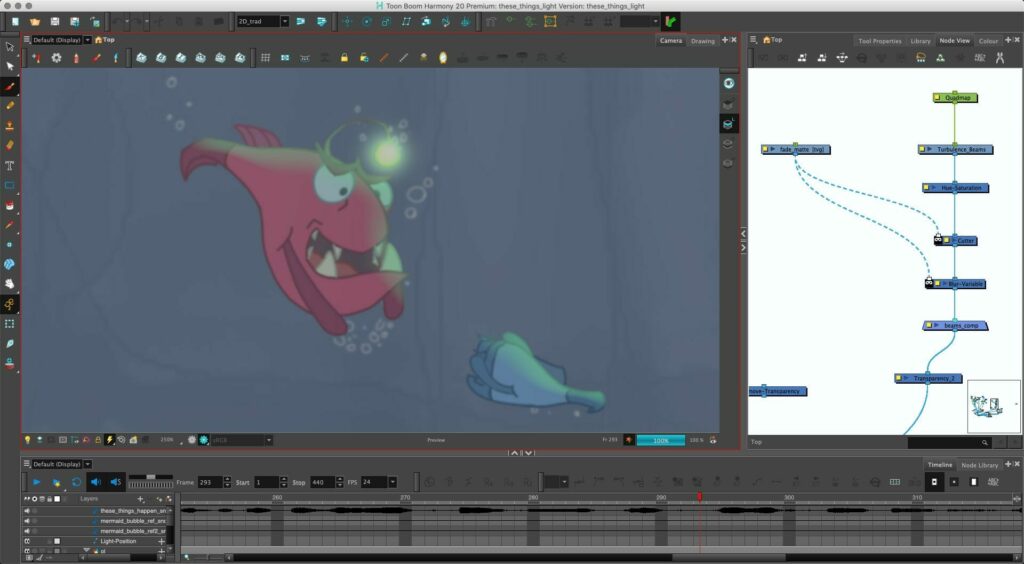Mute the mermaid_bubble_ref2 sound layer

(27, 531)
